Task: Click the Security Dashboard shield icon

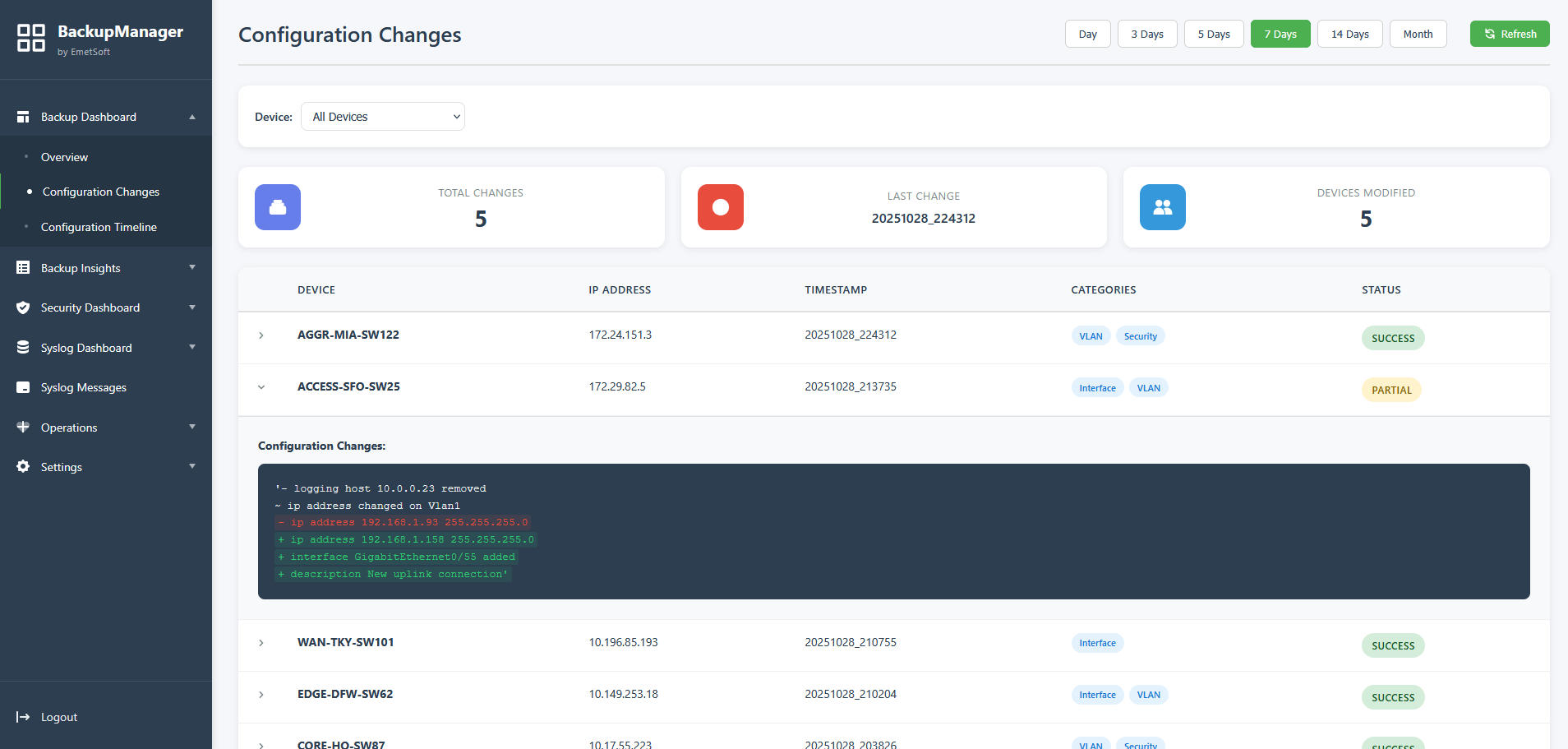Action: tap(22, 307)
